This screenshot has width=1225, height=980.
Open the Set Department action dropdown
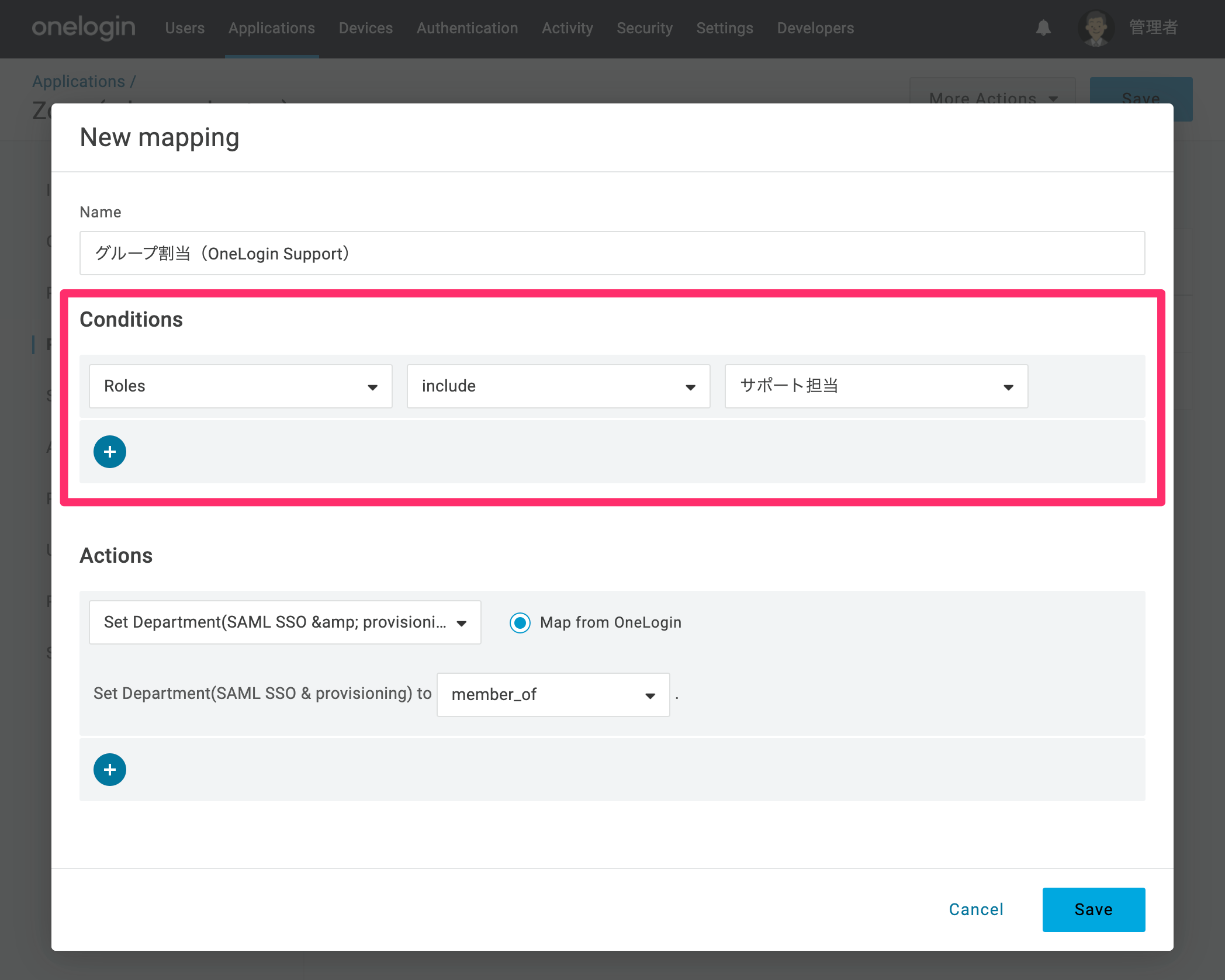[x=285, y=622]
